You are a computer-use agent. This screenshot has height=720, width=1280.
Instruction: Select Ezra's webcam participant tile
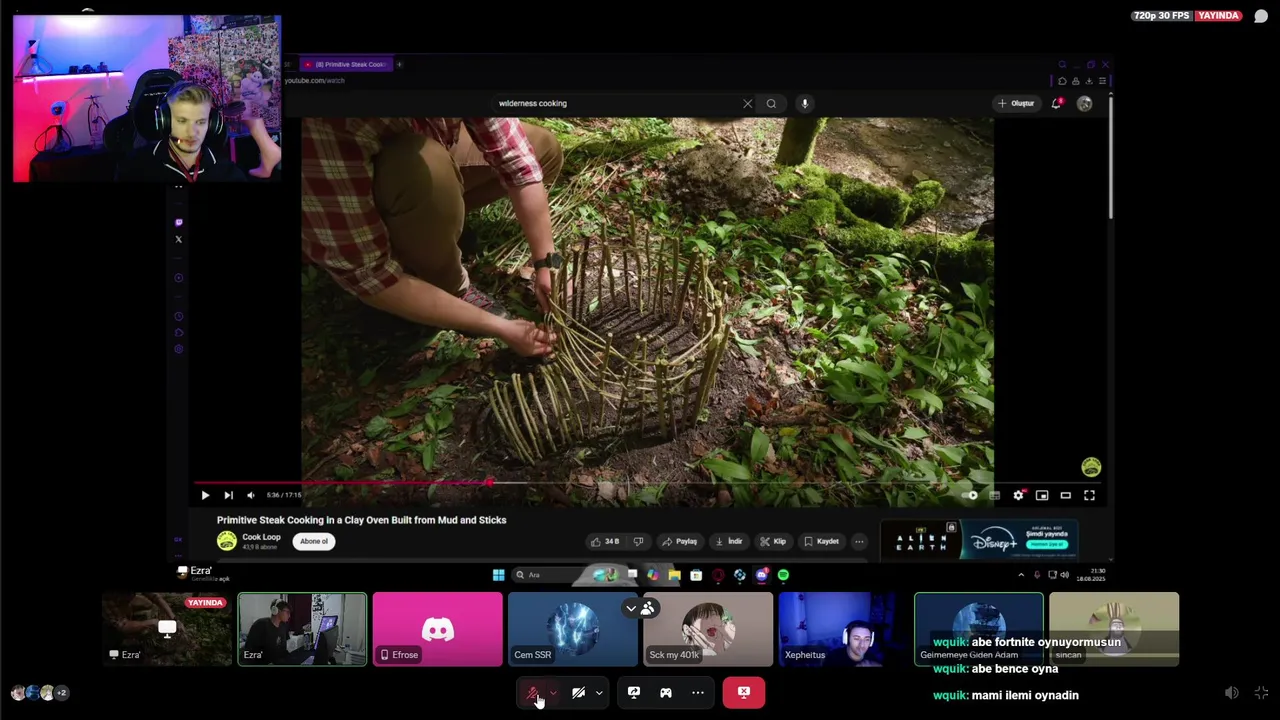point(302,629)
